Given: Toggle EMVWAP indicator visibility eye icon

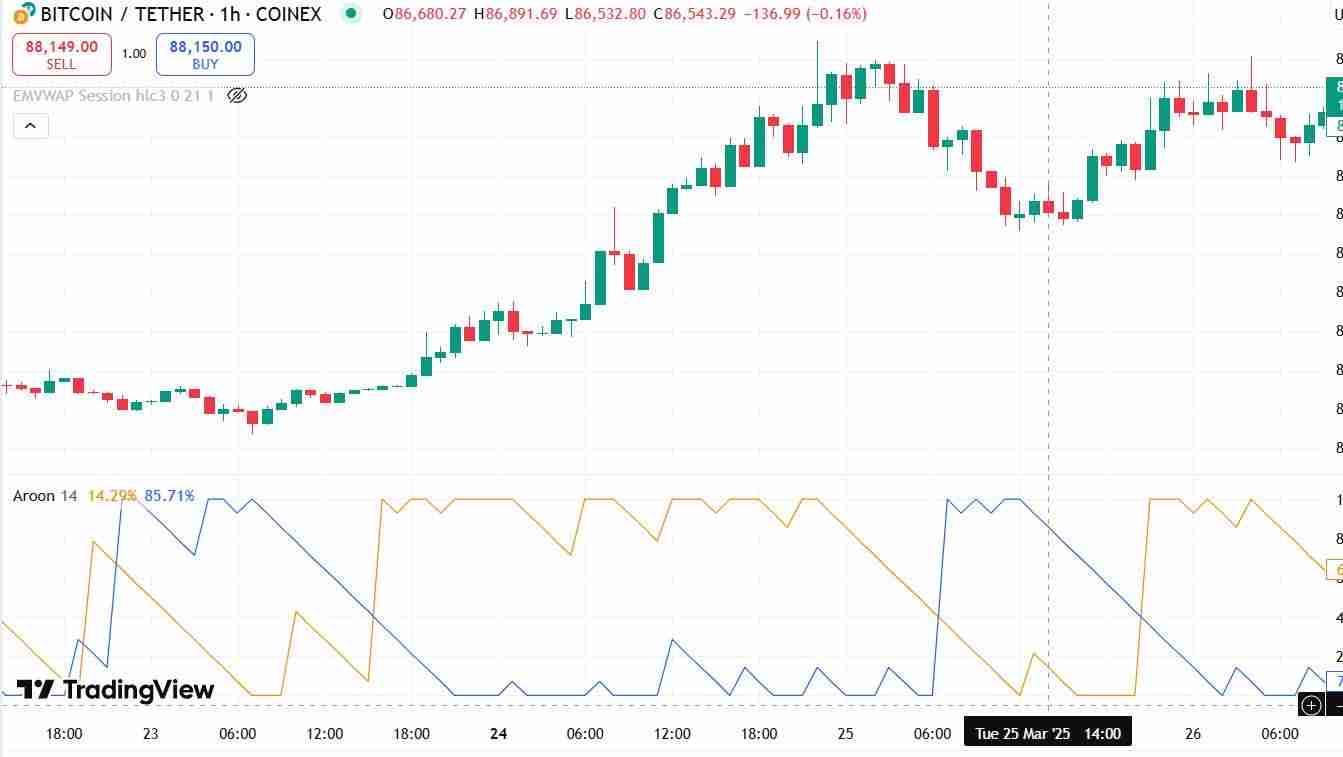Looking at the screenshot, I should tap(237, 96).
